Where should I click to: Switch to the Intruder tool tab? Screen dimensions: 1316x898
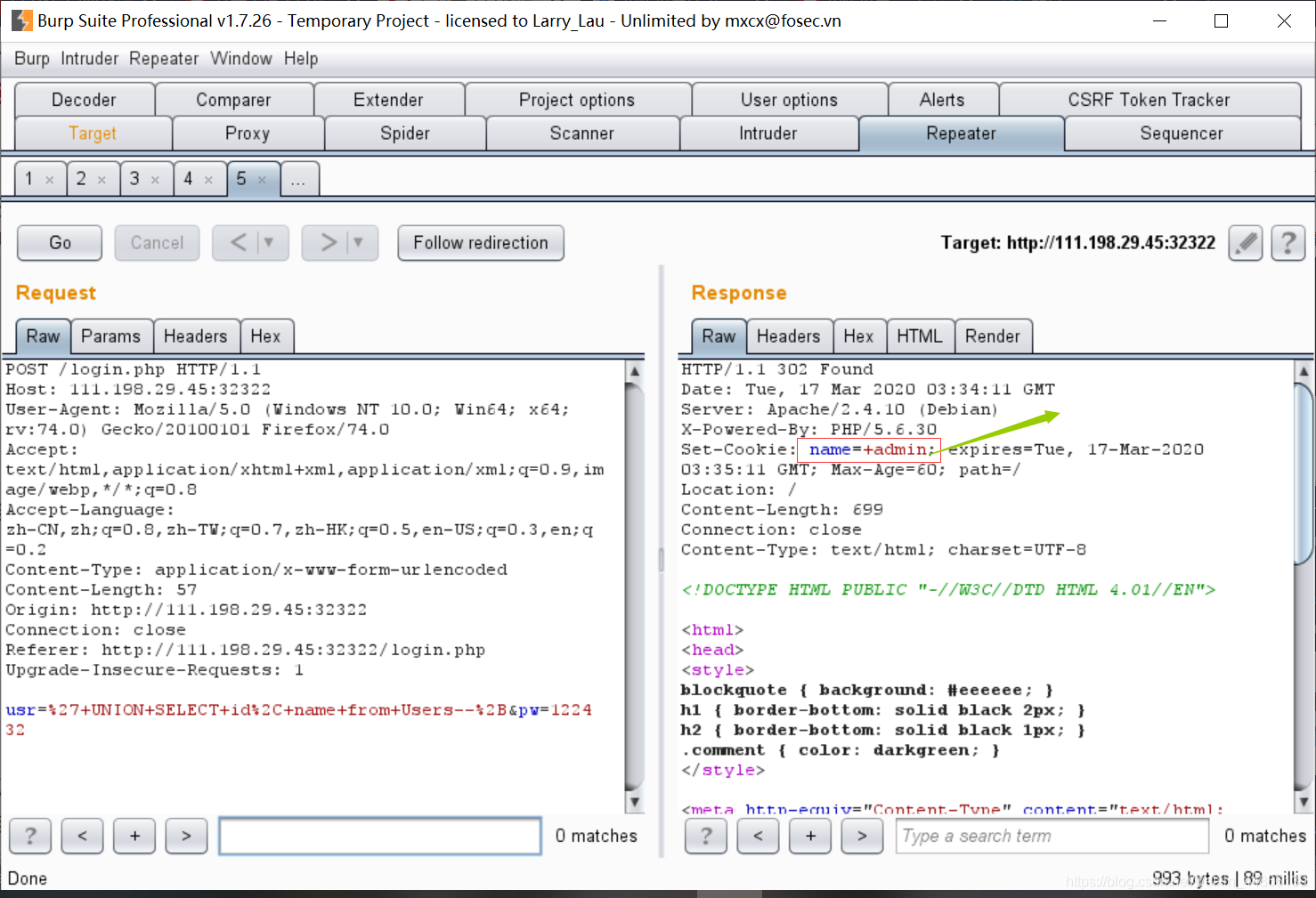pos(769,133)
